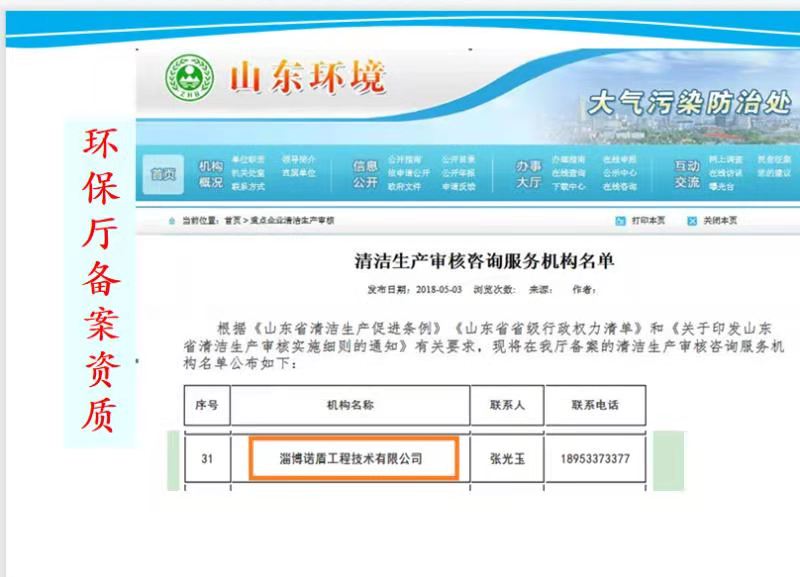Open the 联系方式 sub-link under 机构概况
This screenshot has height=577, width=800.
pos(248,186)
